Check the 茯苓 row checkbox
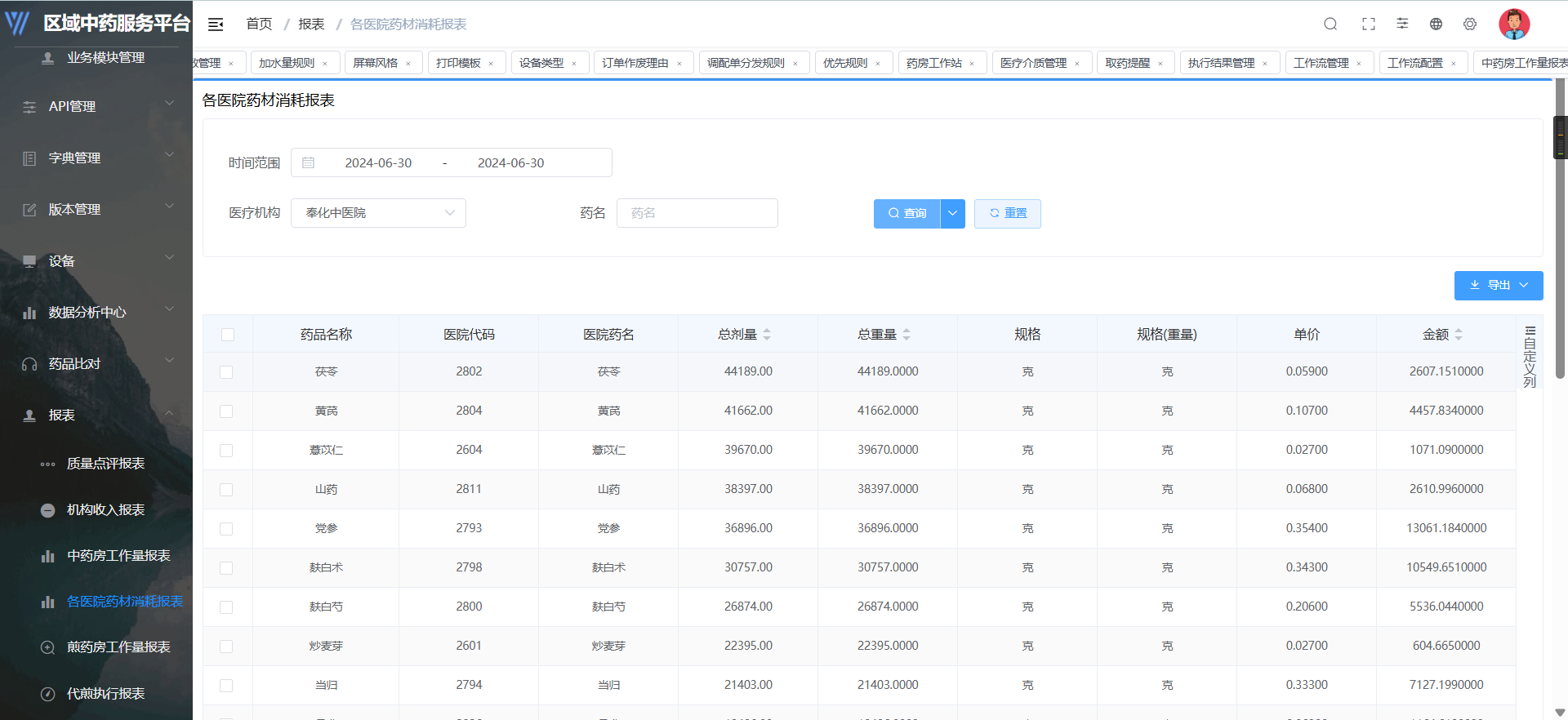 click(x=226, y=372)
